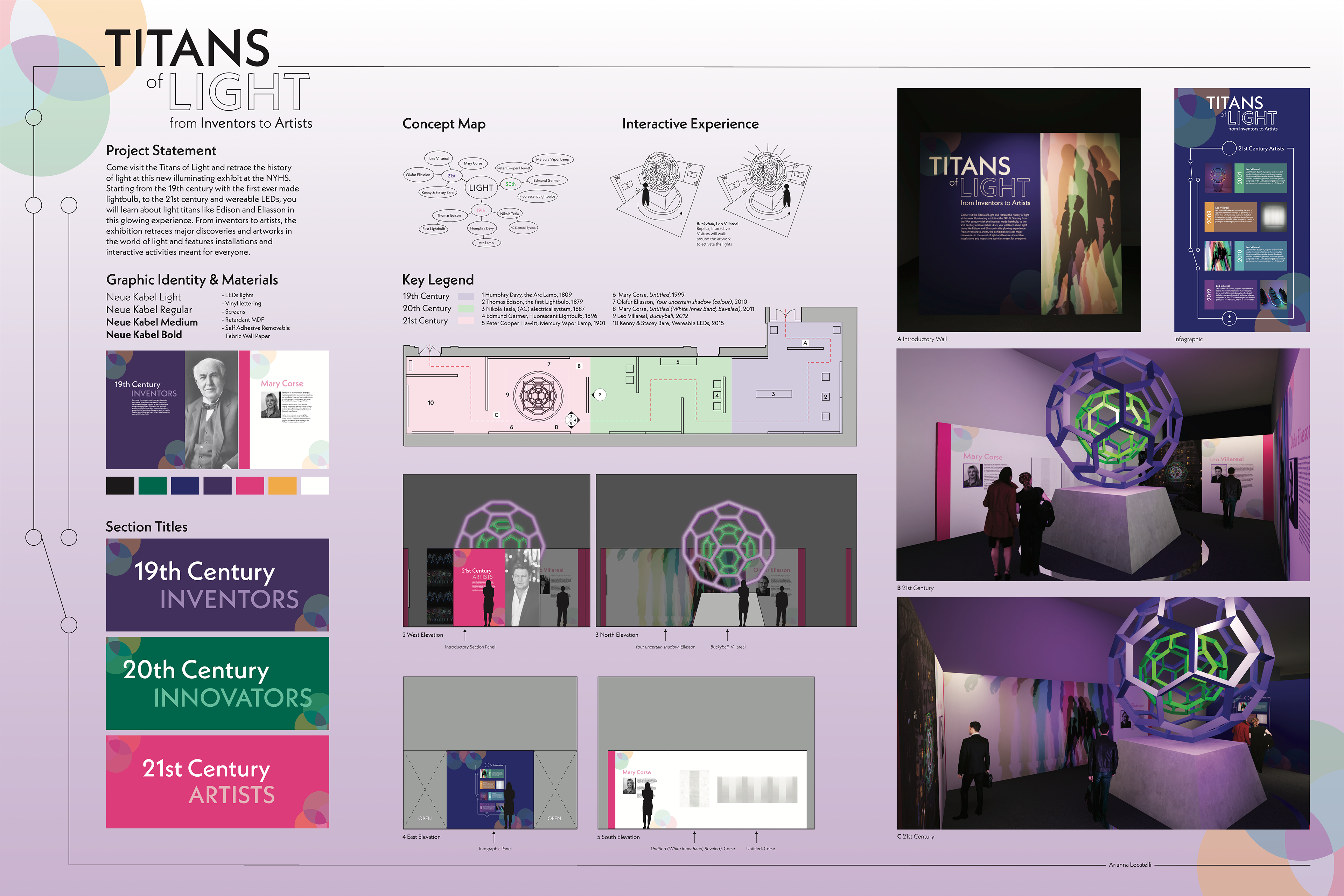
Task: Click the "from Inventors to Artists" subtitle
Action: 241,124
